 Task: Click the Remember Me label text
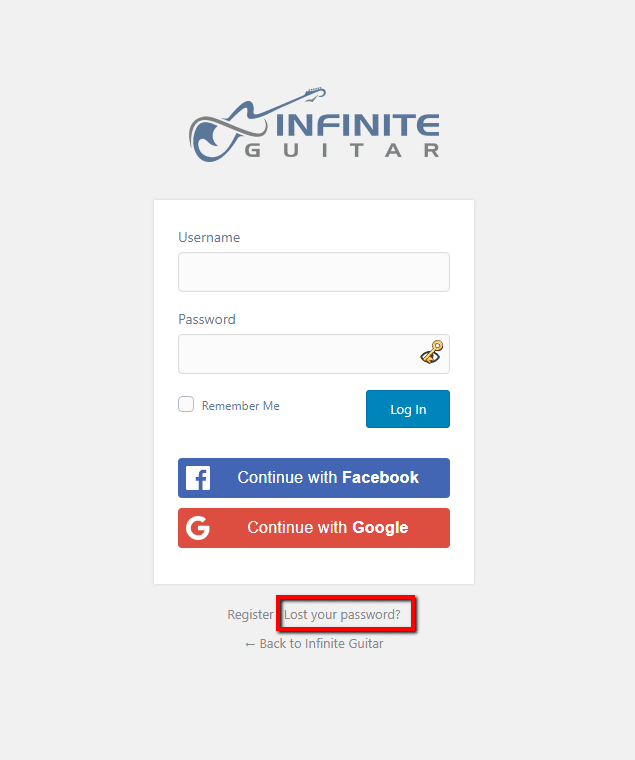tap(240, 406)
